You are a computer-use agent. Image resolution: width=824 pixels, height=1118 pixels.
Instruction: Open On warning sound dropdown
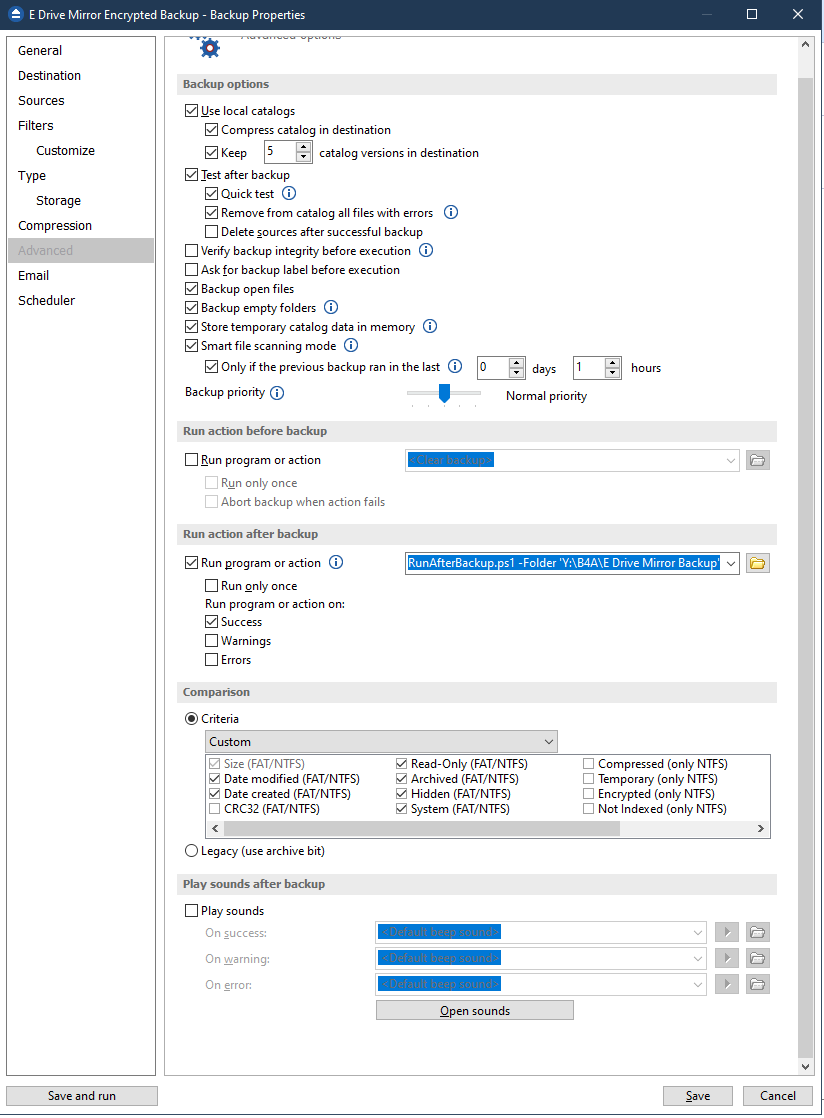(x=698, y=958)
